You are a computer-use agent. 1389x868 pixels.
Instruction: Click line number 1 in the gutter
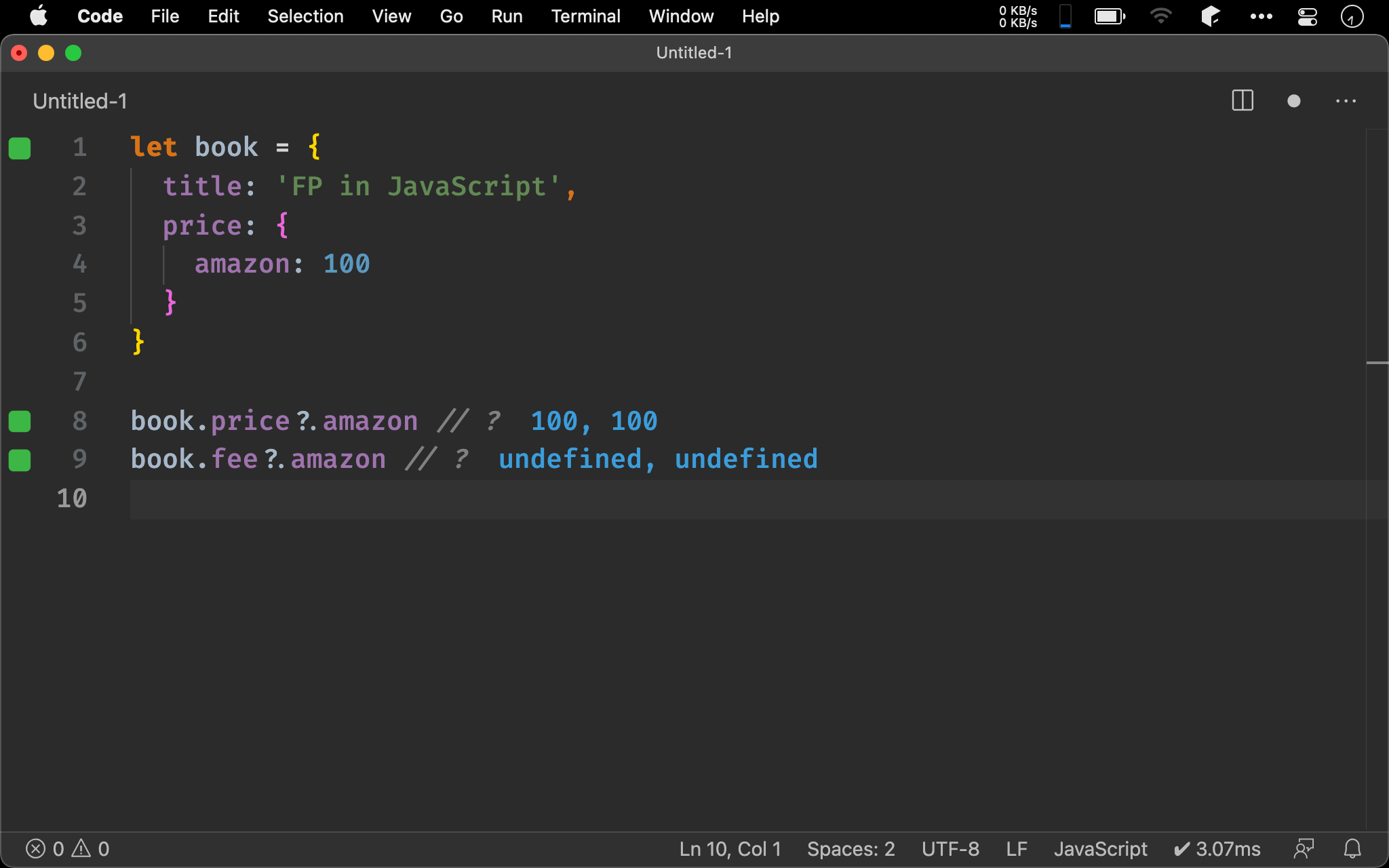coord(79,147)
